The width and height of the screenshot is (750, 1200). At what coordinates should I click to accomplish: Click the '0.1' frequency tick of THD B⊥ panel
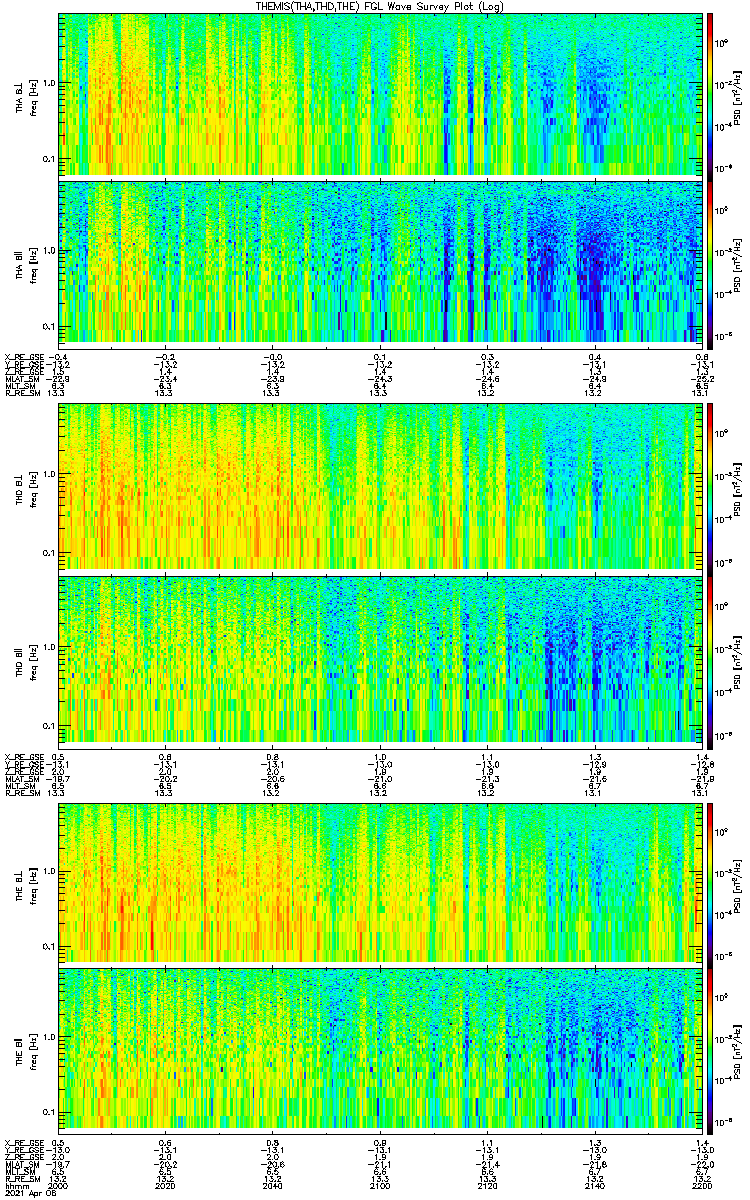click(x=49, y=551)
